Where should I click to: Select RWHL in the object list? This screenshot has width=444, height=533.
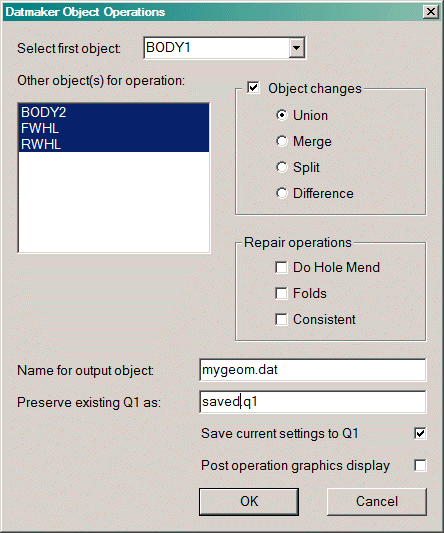(114, 144)
